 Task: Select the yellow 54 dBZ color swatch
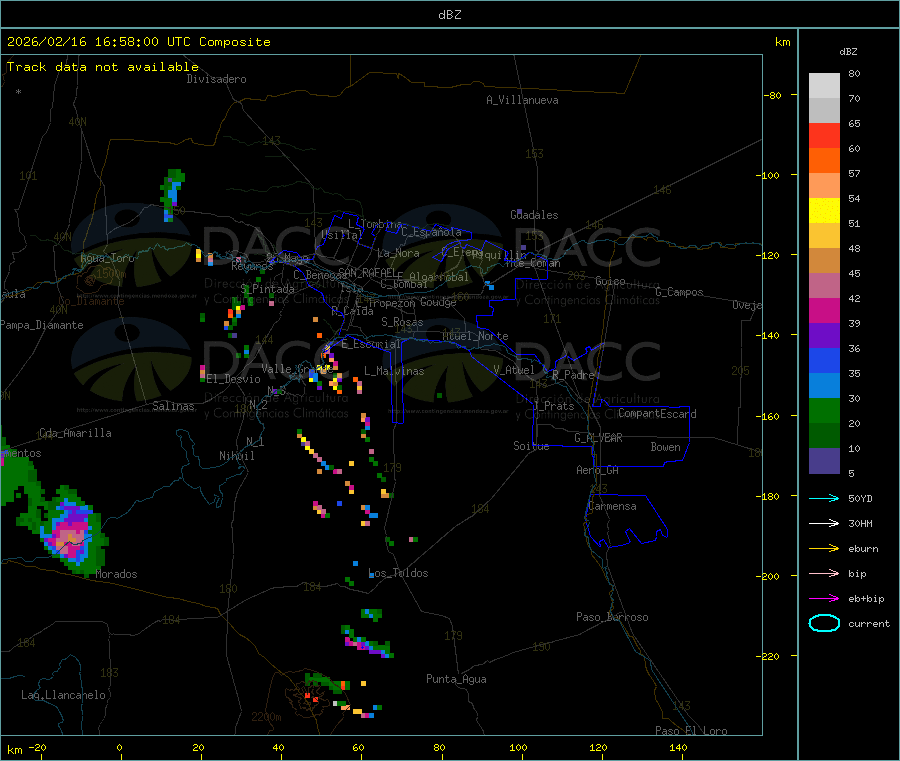pos(824,211)
